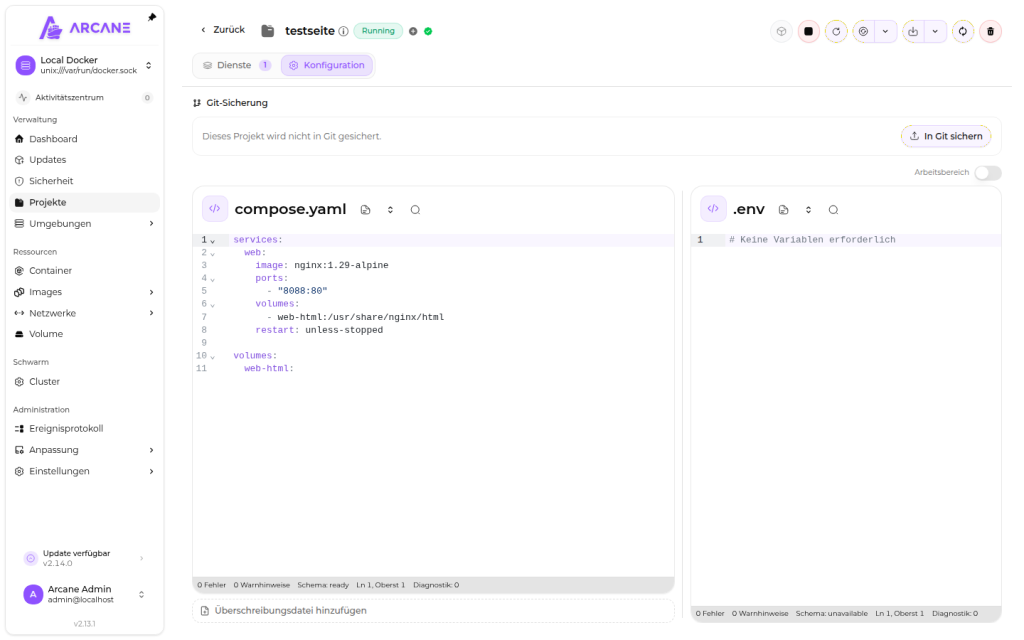Go back with the Zurück link
1024x640 pixels.
(223, 30)
